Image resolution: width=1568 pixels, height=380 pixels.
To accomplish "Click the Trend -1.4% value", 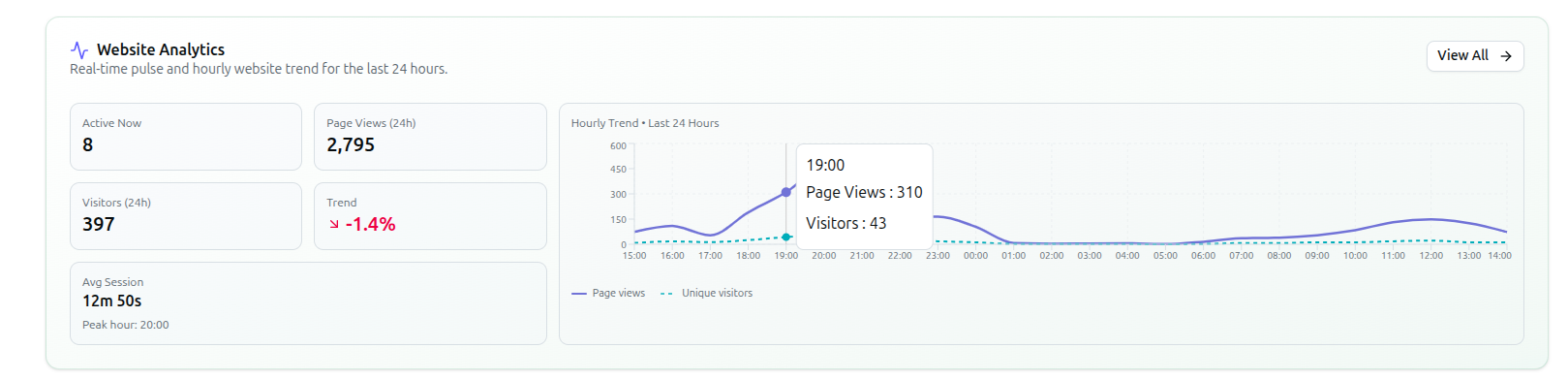I will pyautogui.click(x=370, y=224).
